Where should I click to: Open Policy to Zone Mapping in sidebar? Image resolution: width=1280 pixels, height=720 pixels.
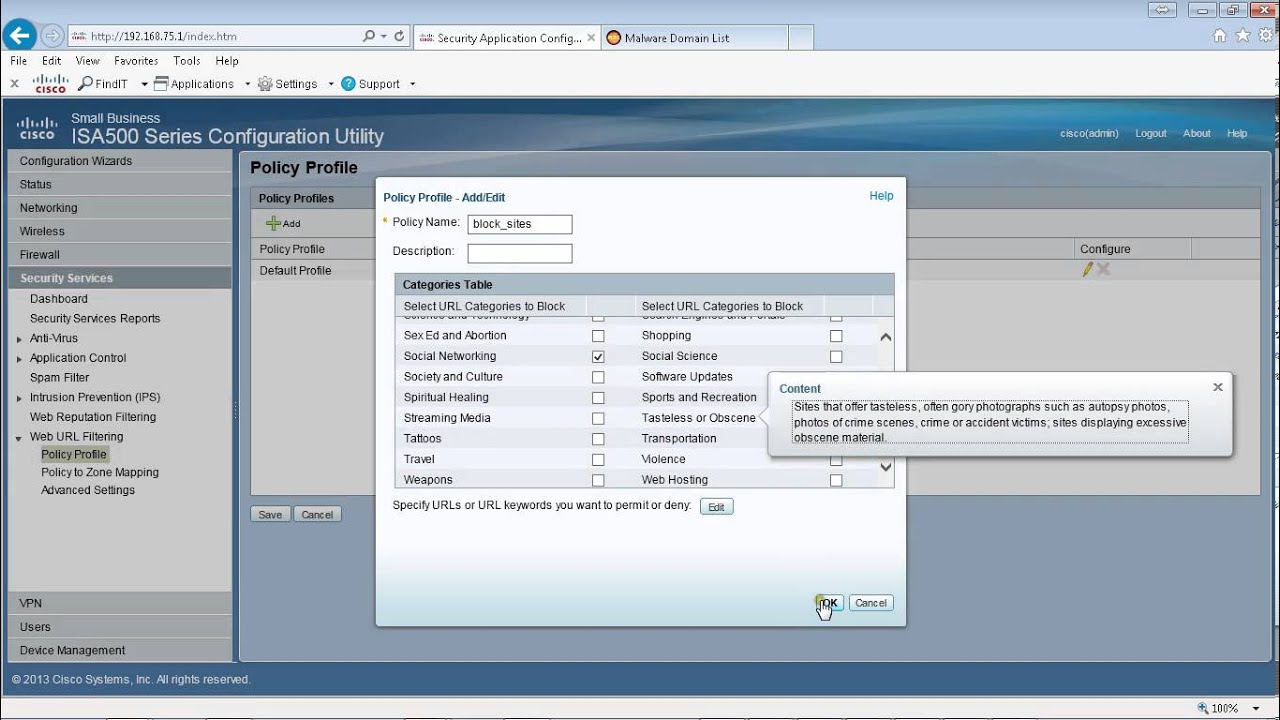point(100,472)
